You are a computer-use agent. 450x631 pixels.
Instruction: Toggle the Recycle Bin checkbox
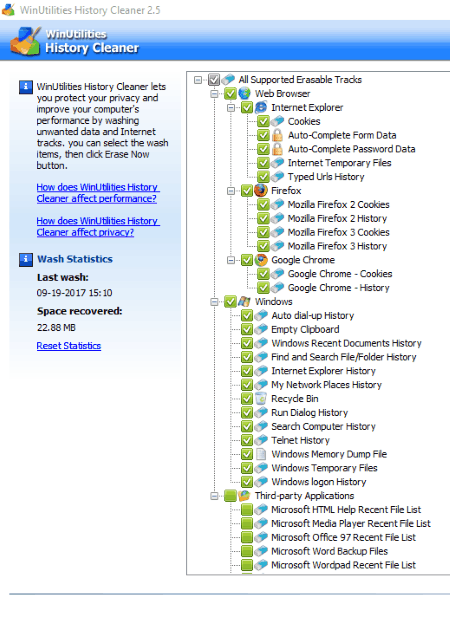click(247, 399)
